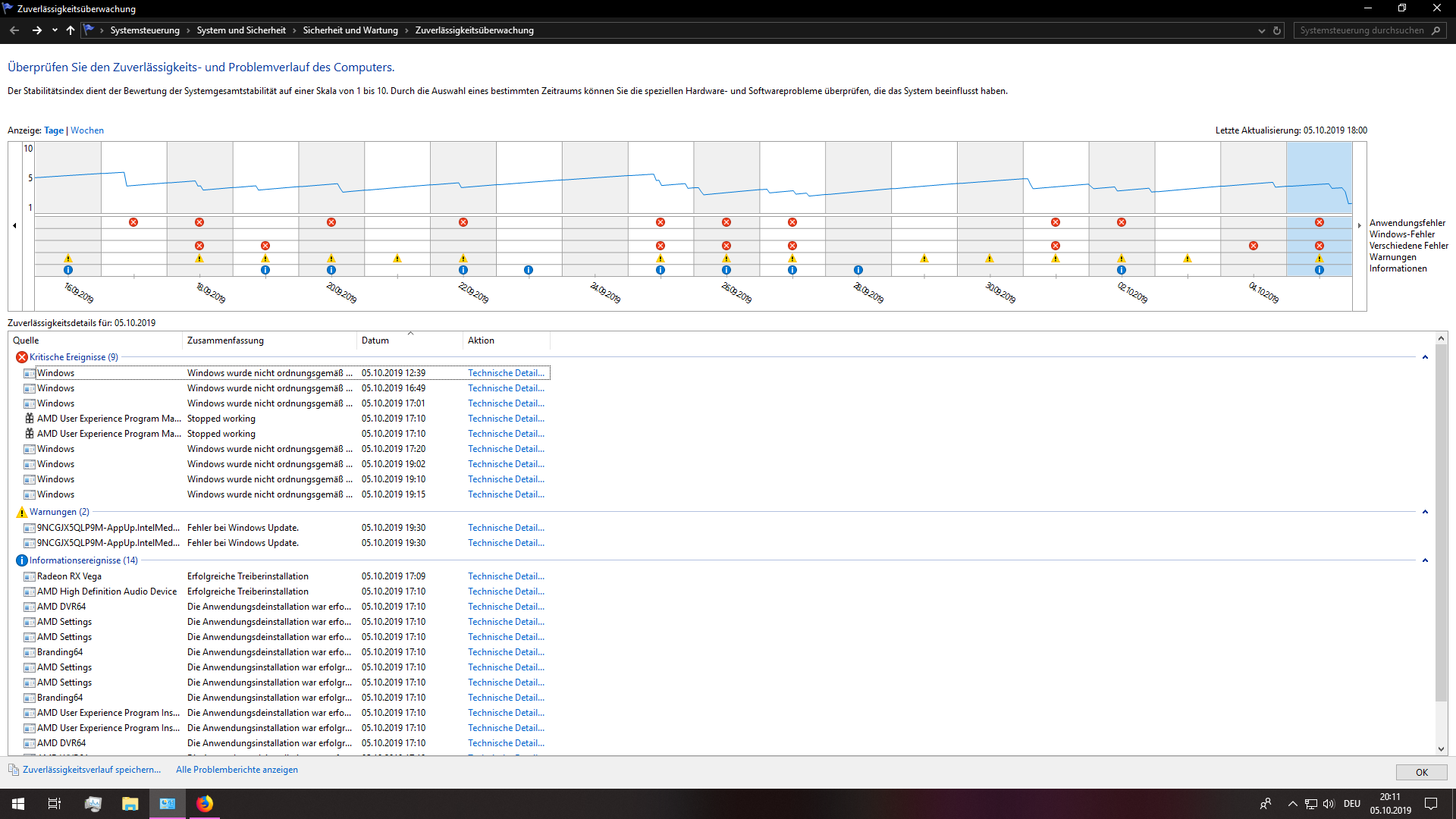This screenshot has height=819, width=1456.
Task: Sort by the Datum column header
Action: [x=409, y=340]
